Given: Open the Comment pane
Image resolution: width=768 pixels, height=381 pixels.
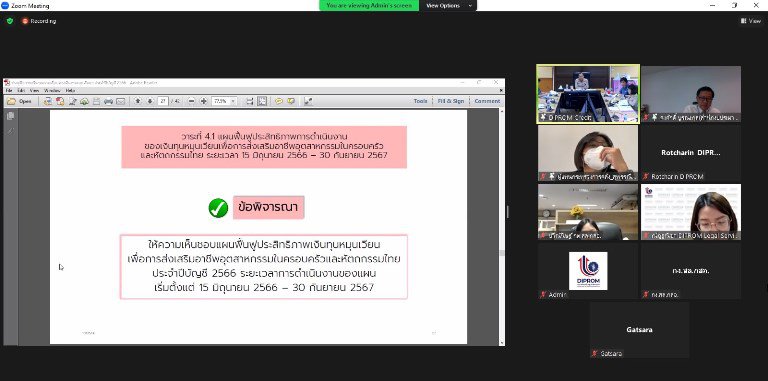Looking at the screenshot, I should tap(487, 101).
